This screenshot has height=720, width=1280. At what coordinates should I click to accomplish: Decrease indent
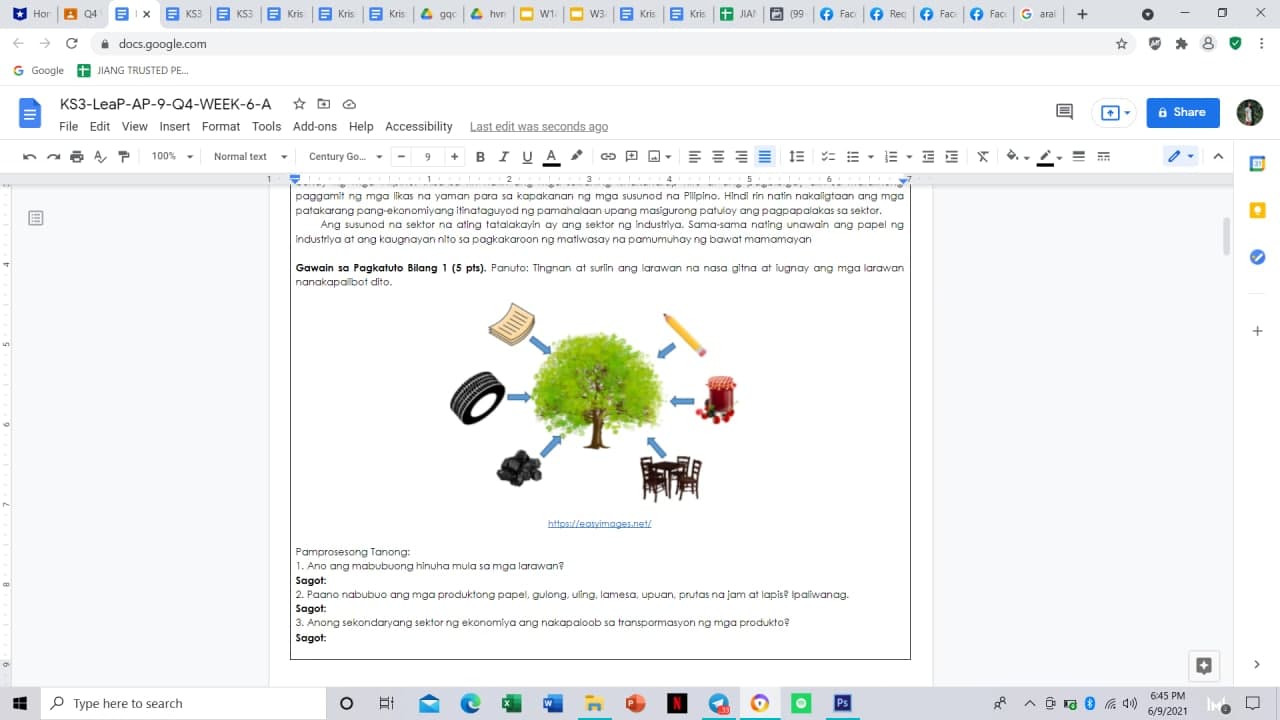click(x=928, y=156)
